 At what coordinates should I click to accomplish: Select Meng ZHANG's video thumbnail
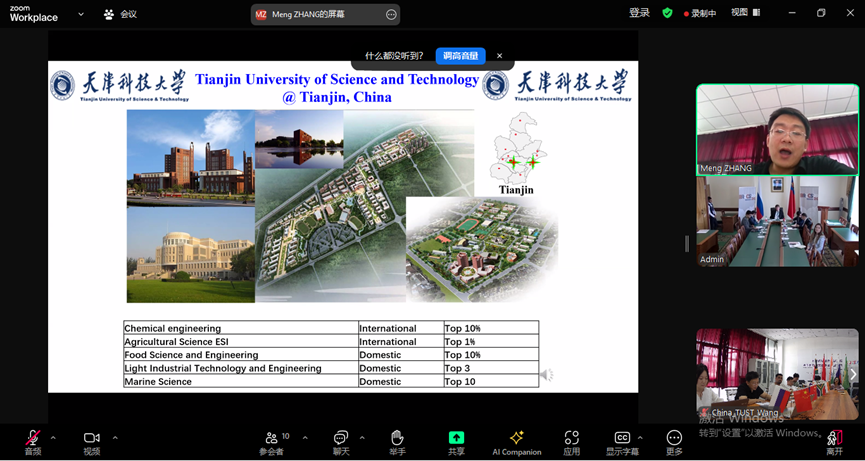(x=777, y=130)
